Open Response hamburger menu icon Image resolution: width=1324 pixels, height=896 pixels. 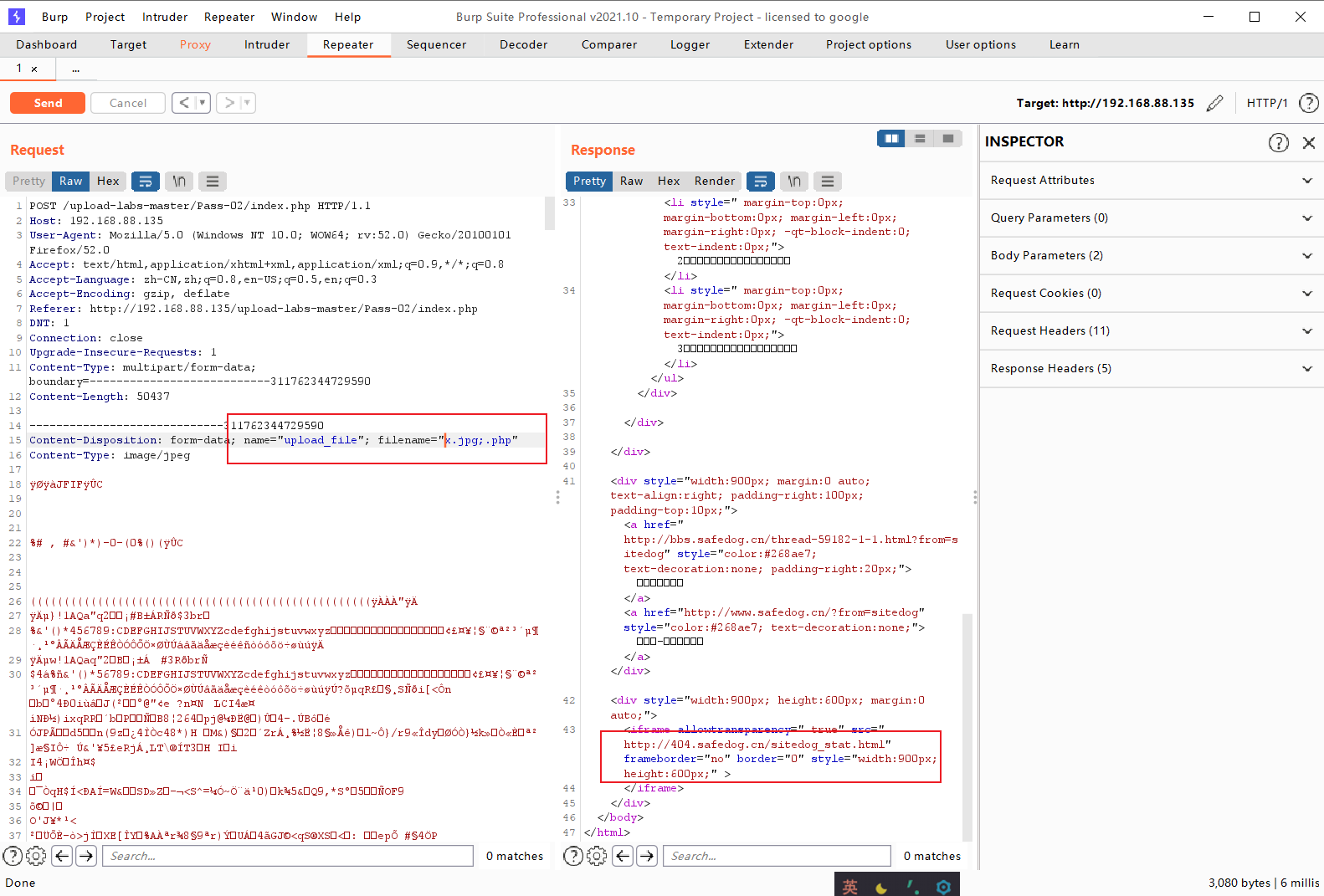(828, 181)
